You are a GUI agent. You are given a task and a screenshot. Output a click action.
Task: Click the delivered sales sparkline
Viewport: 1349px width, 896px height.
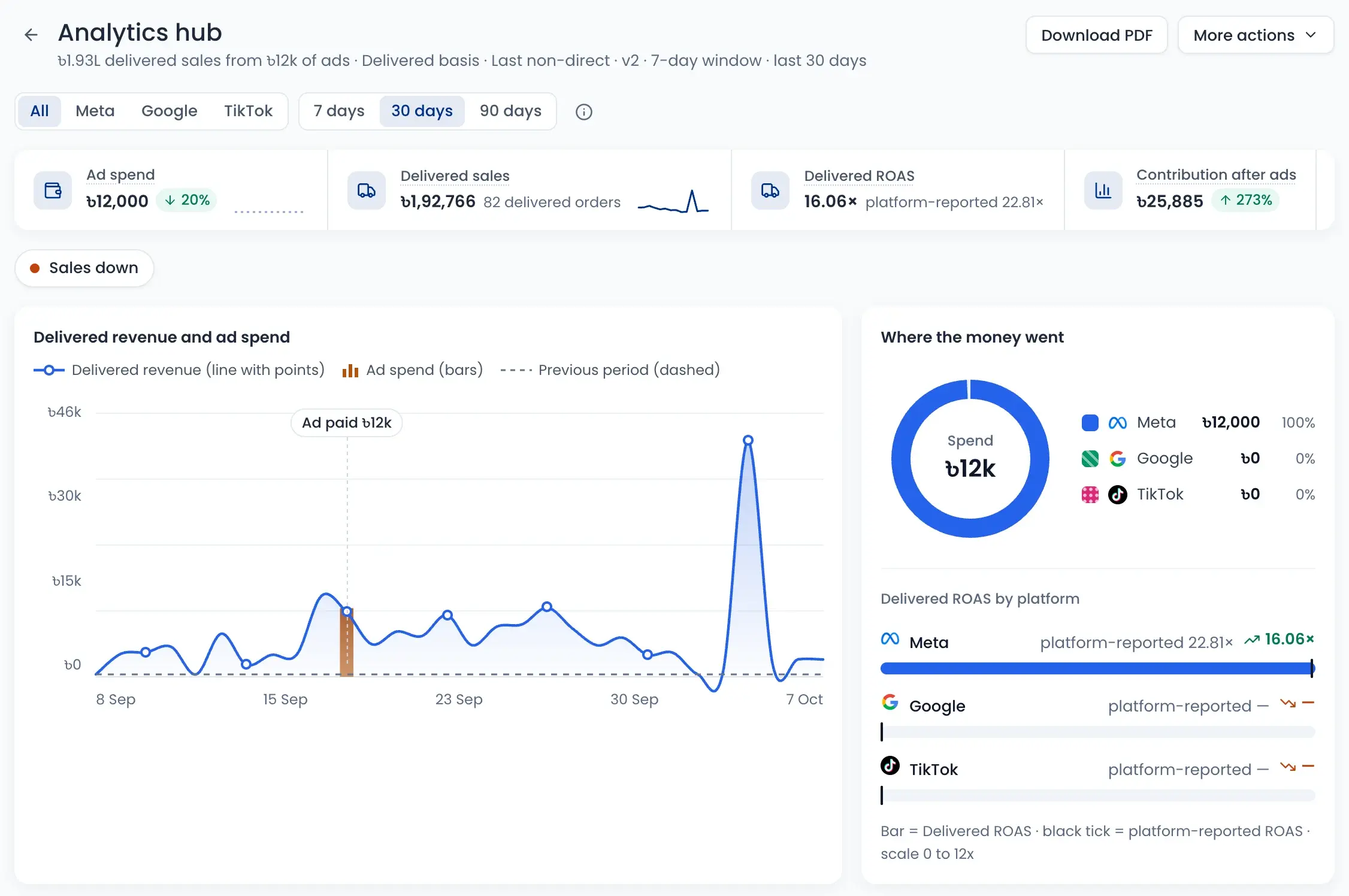tap(673, 202)
